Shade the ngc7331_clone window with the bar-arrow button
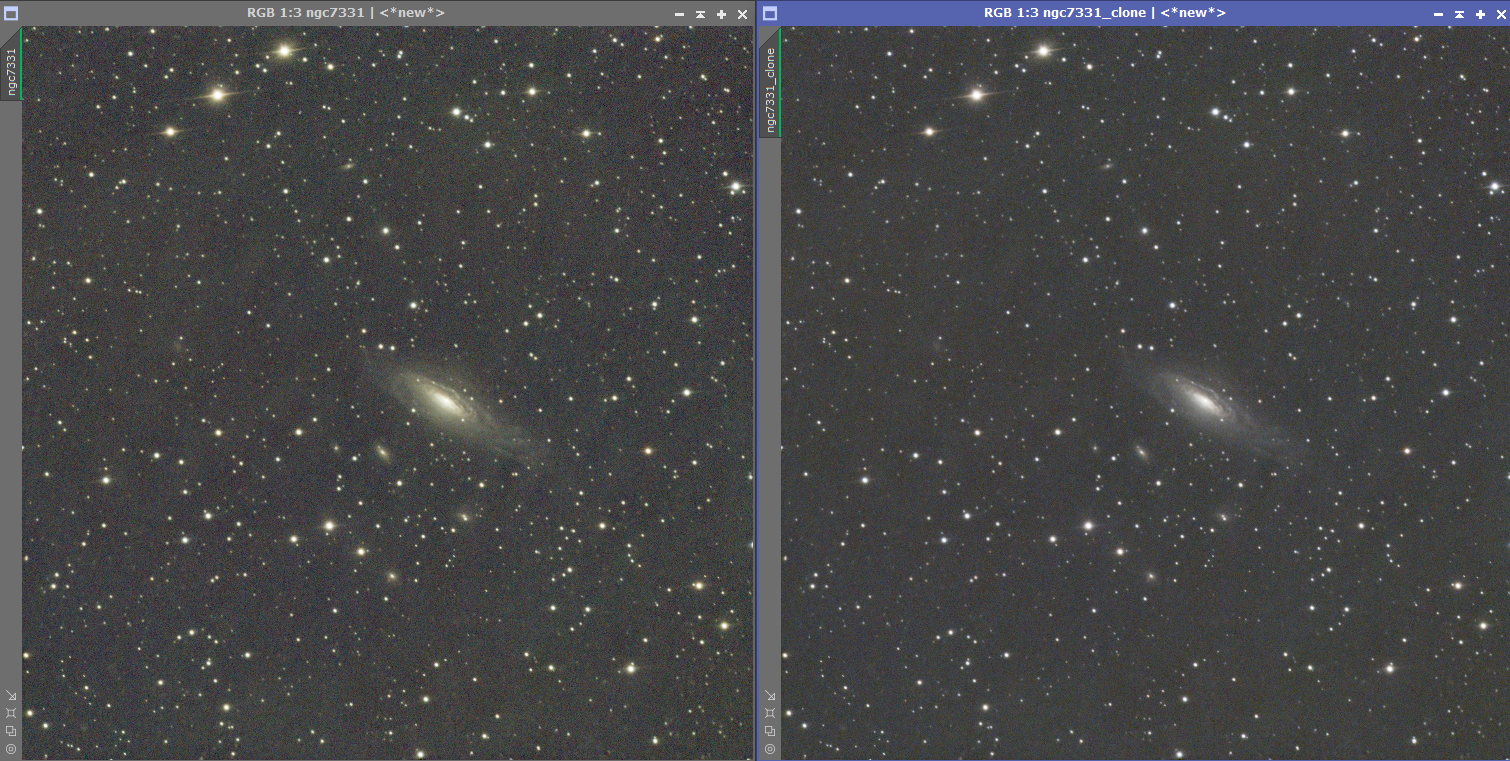1510x761 pixels. [1458, 14]
